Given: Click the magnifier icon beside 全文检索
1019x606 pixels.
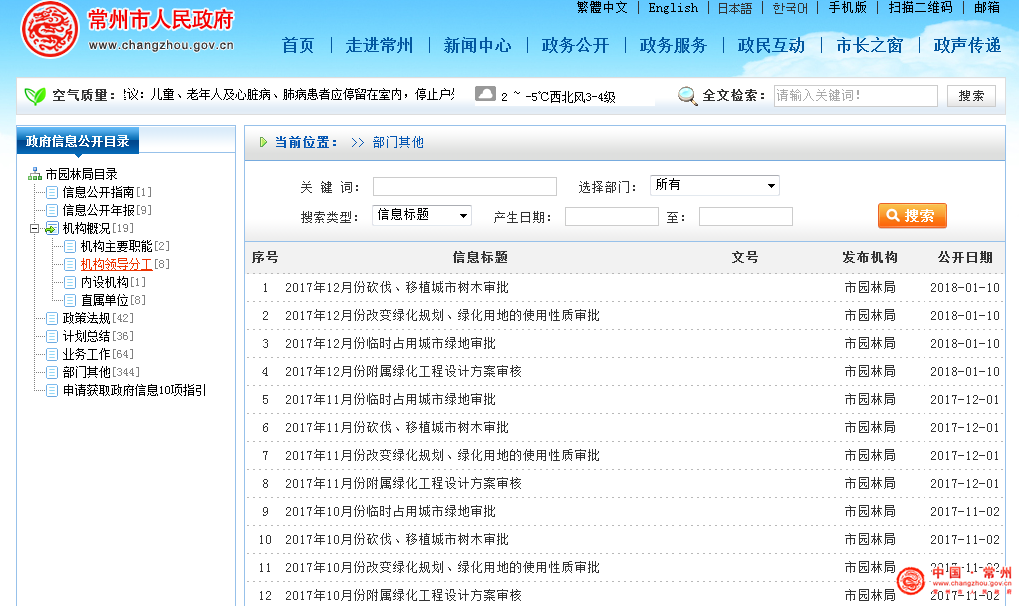Looking at the screenshot, I should [x=688, y=96].
